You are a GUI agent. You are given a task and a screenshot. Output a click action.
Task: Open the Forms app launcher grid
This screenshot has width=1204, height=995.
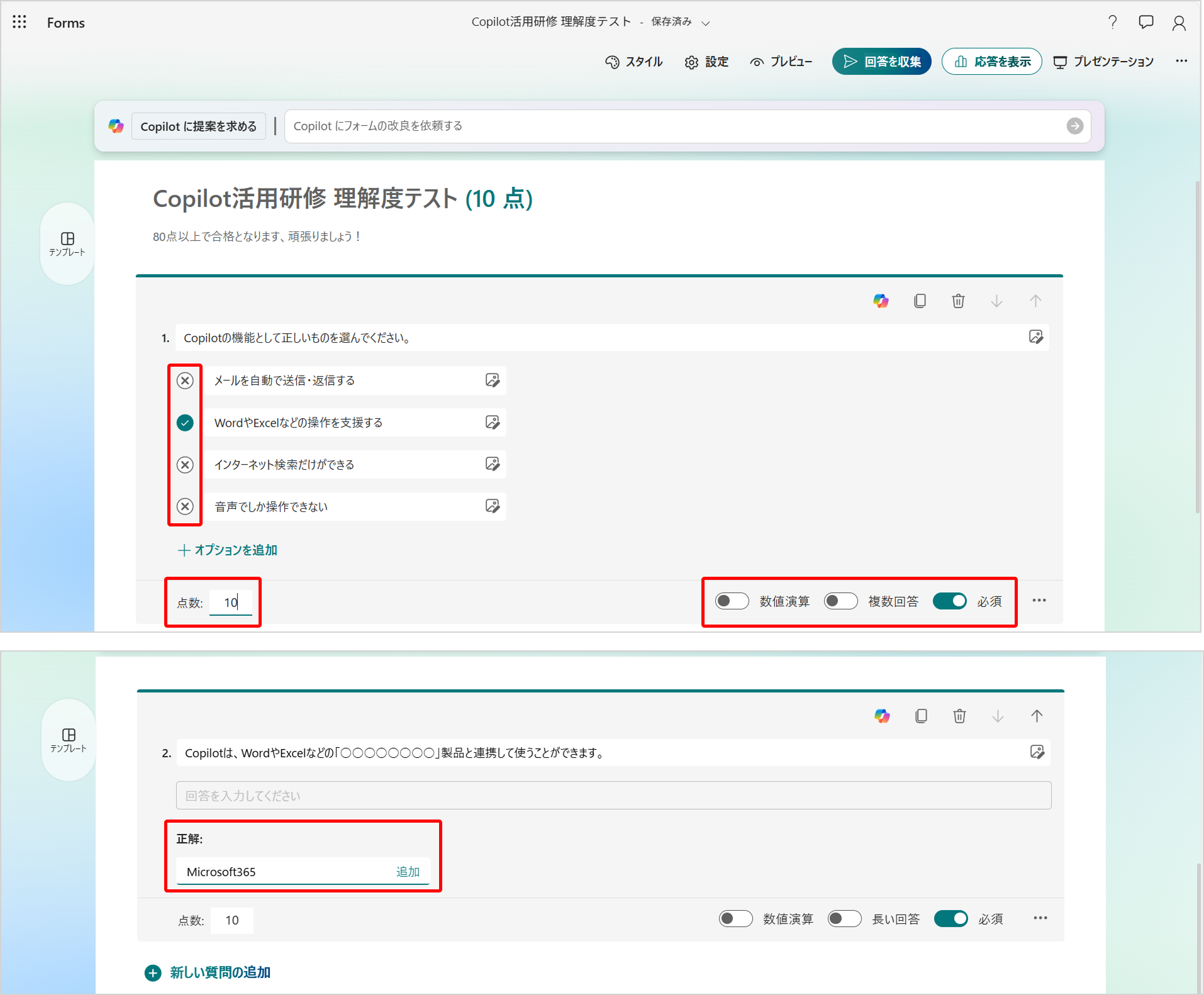pyautogui.click(x=20, y=22)
